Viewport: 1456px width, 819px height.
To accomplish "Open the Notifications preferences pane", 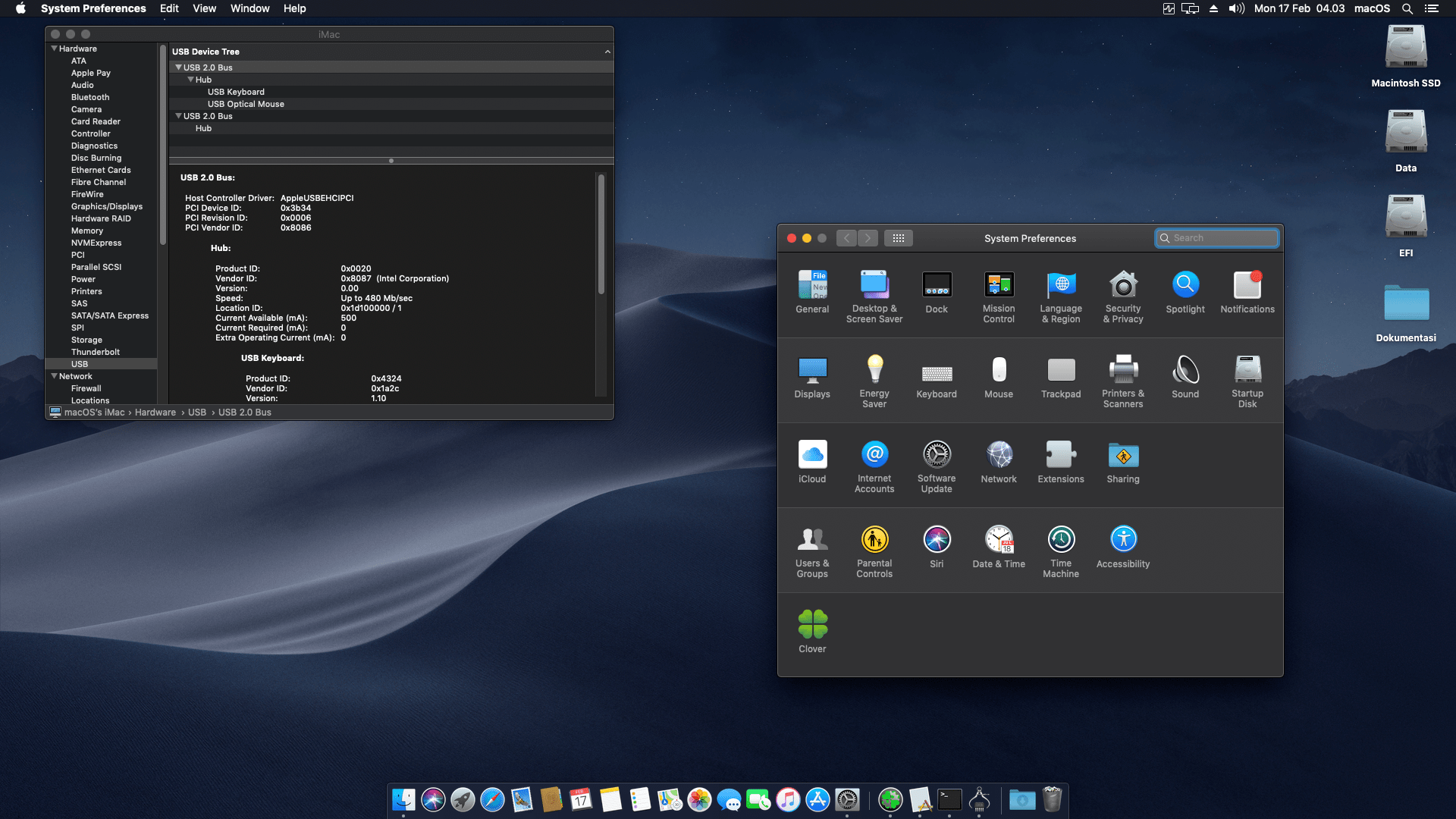I will [1247, 286].
